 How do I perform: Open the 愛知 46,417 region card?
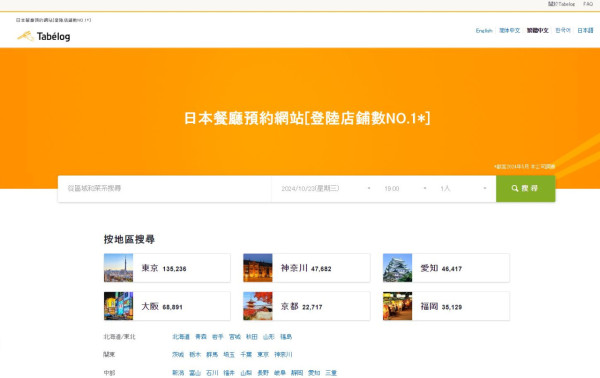[x=446, y=268]
